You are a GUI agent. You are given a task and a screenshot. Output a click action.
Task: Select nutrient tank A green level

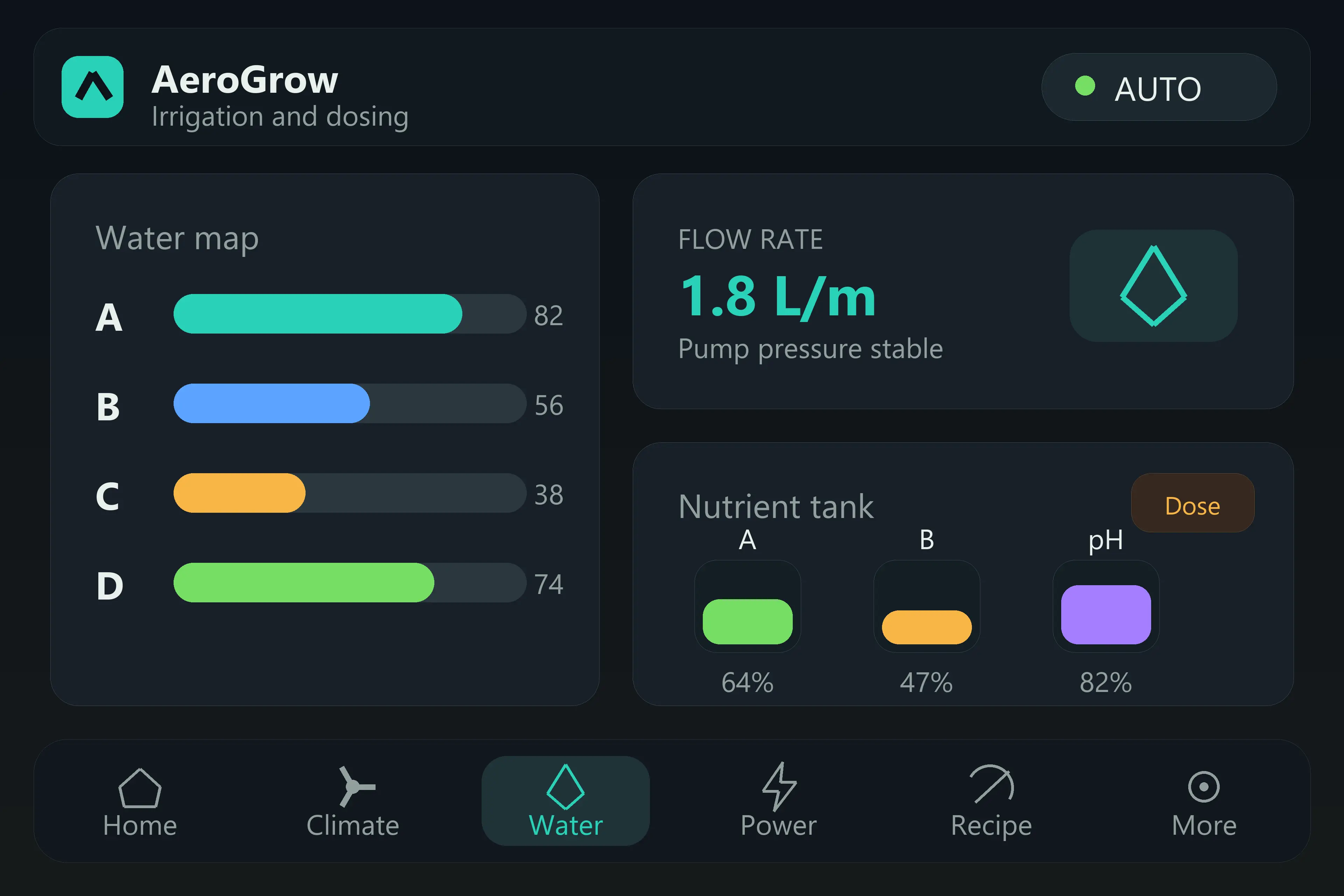coord(748,622)
